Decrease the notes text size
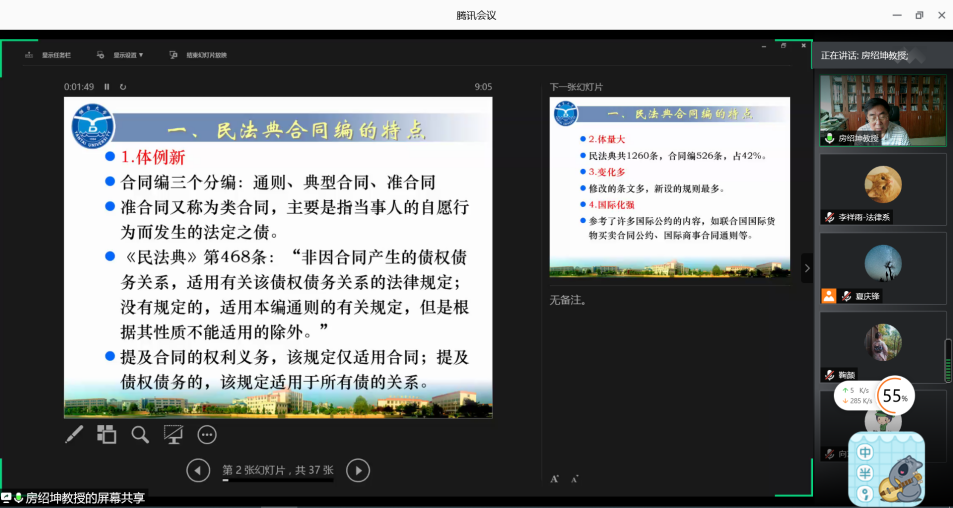The width and height of the screenshot is (953, 508). pyautogui.click(x=574, y=480)
